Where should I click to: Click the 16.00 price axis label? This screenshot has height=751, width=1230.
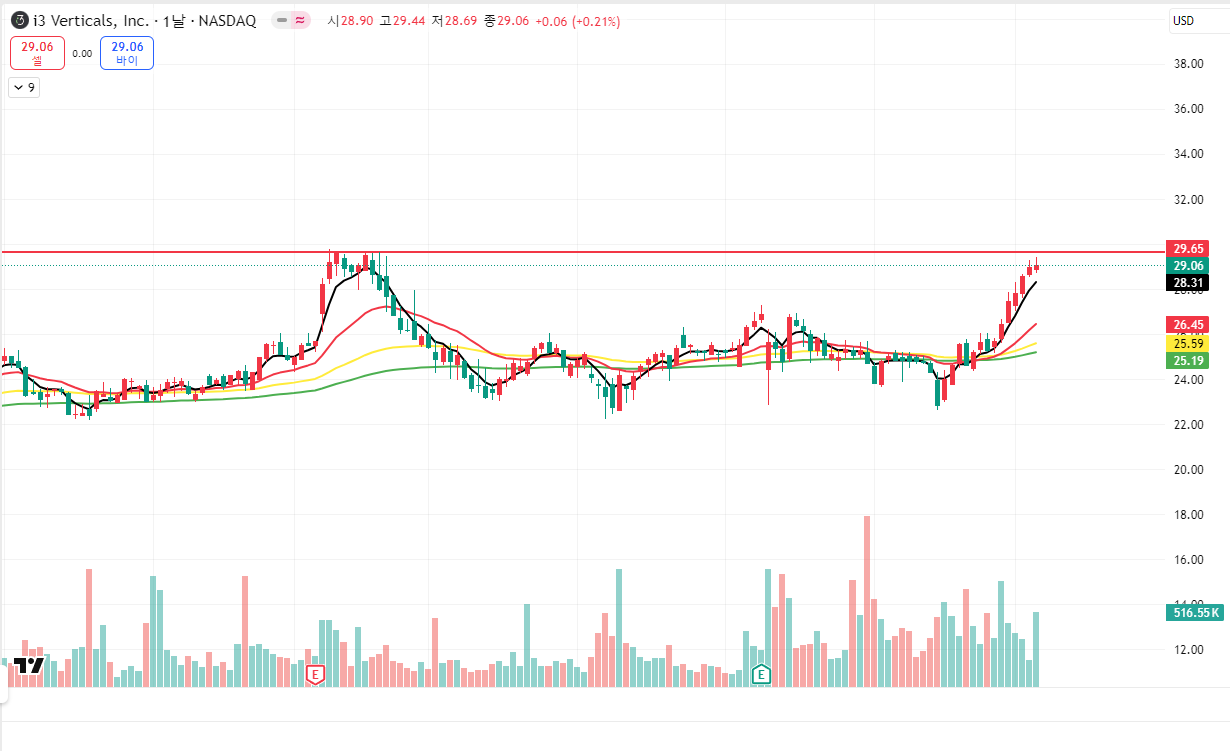coord(1188,560)
